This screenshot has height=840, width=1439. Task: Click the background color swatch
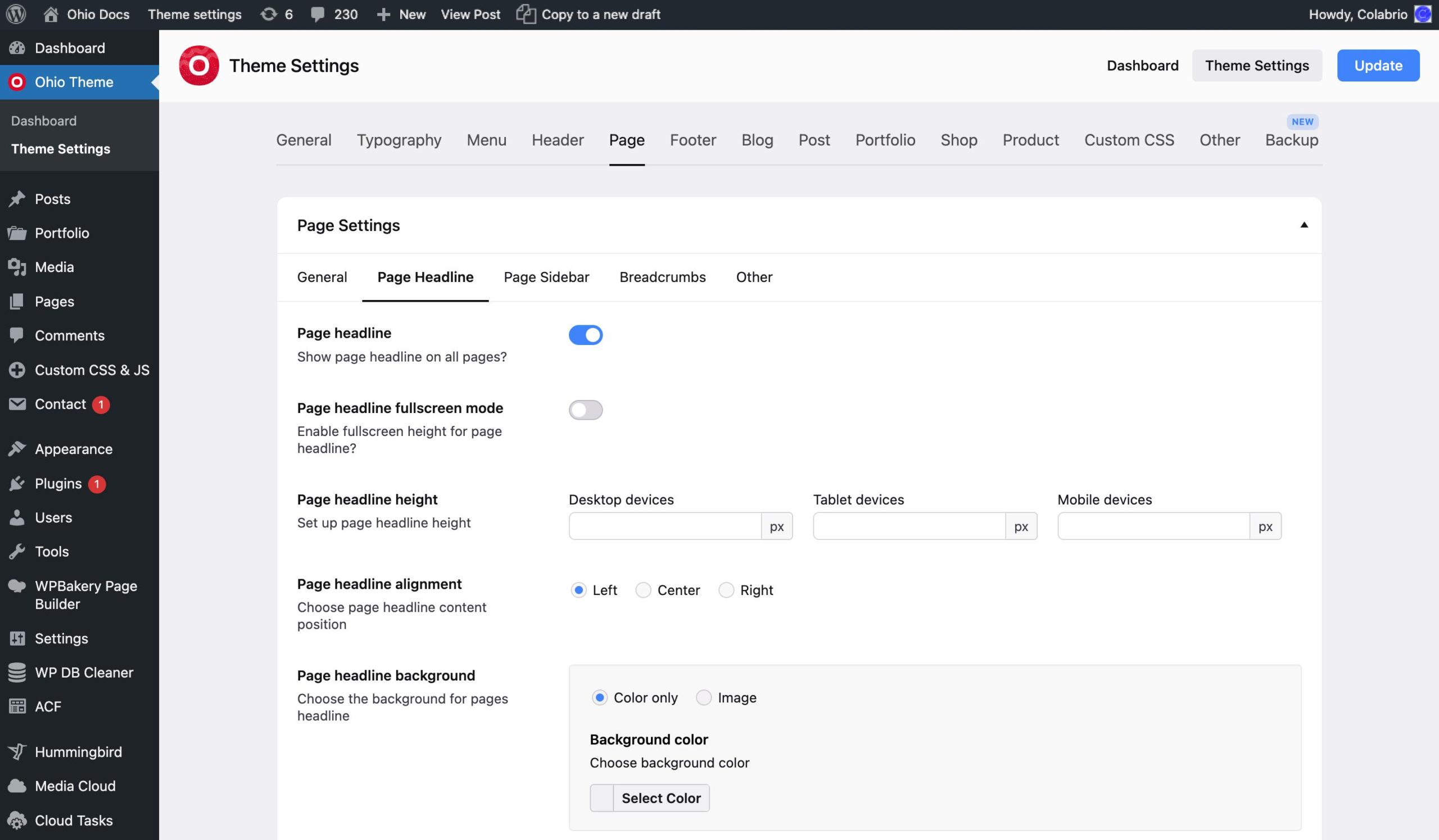point(601,798)
